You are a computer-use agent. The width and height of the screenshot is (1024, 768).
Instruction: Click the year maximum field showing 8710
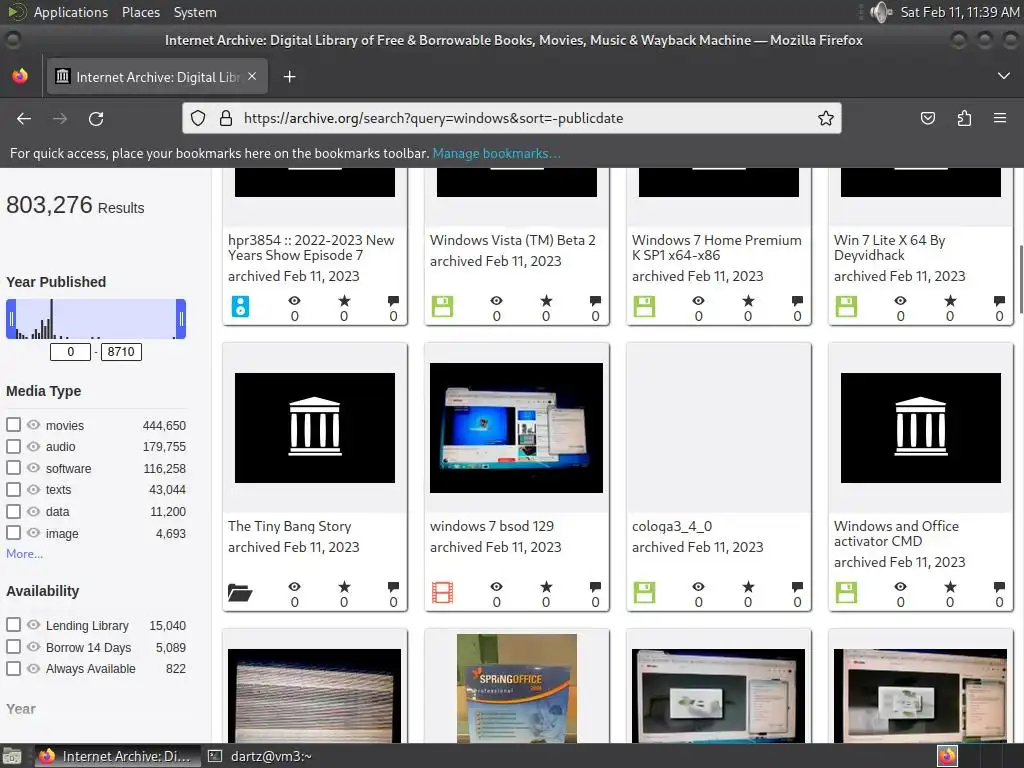tap(121, 351)
